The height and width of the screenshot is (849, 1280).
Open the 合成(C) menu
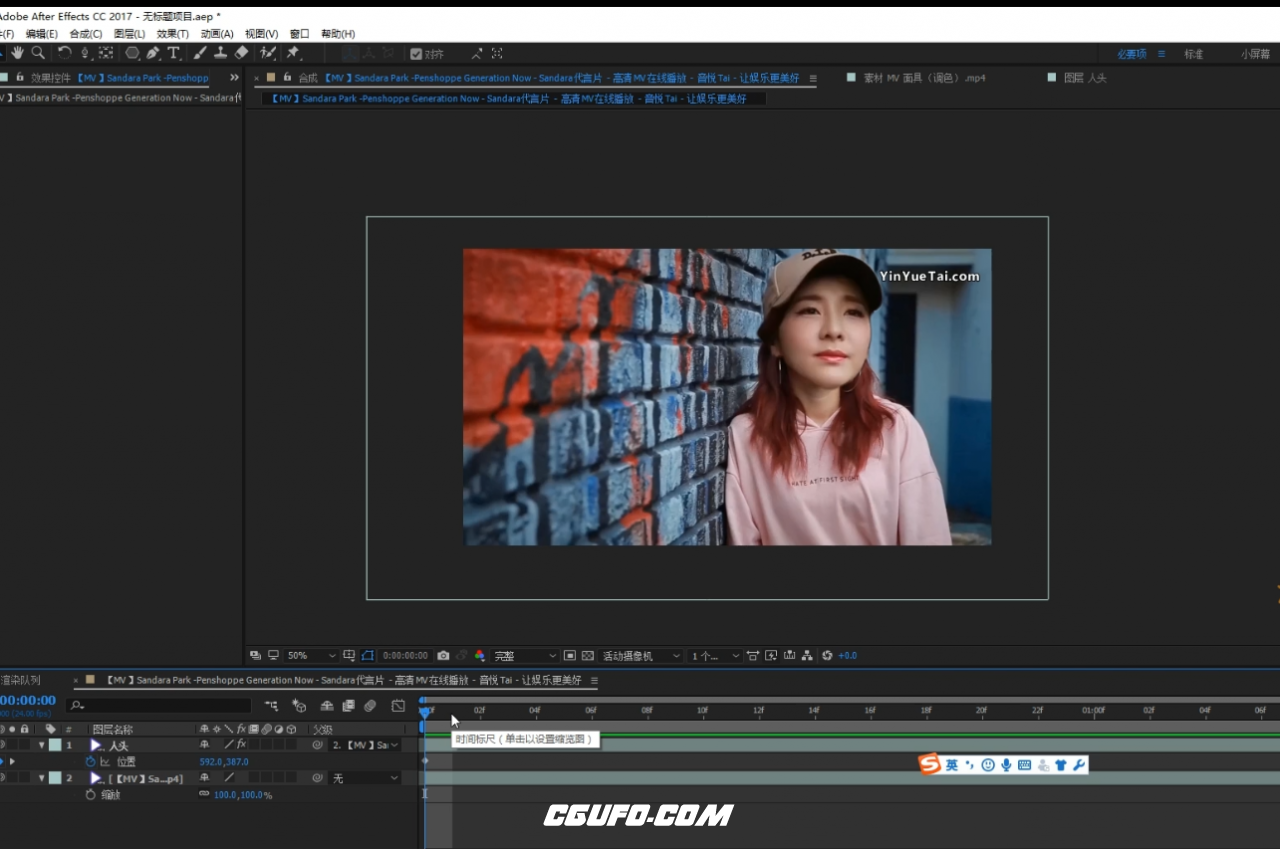click(85, 34)
